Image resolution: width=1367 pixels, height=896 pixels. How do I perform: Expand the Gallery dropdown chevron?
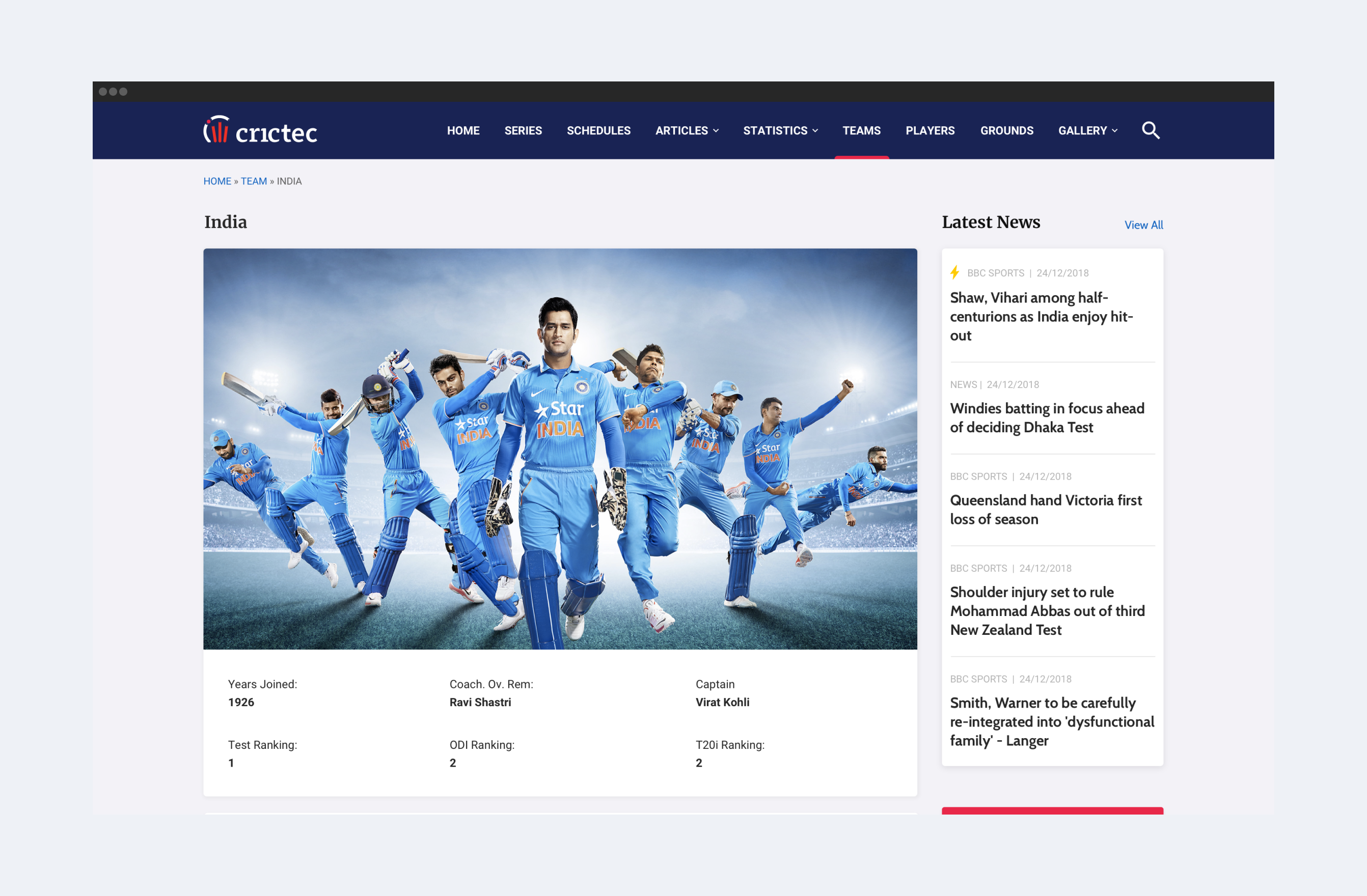pos(1115,131)
